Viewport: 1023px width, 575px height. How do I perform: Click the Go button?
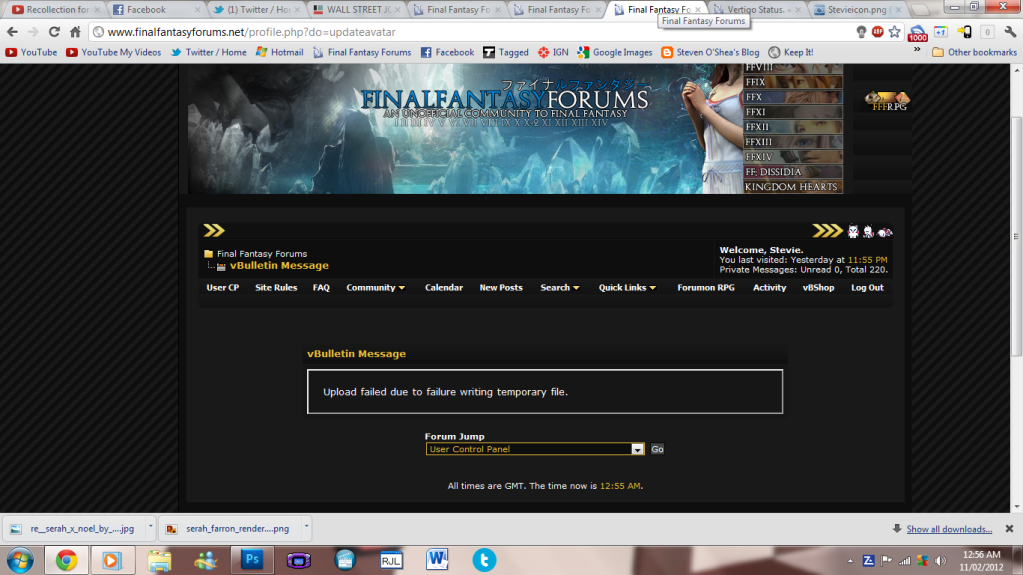pos(657,449)
